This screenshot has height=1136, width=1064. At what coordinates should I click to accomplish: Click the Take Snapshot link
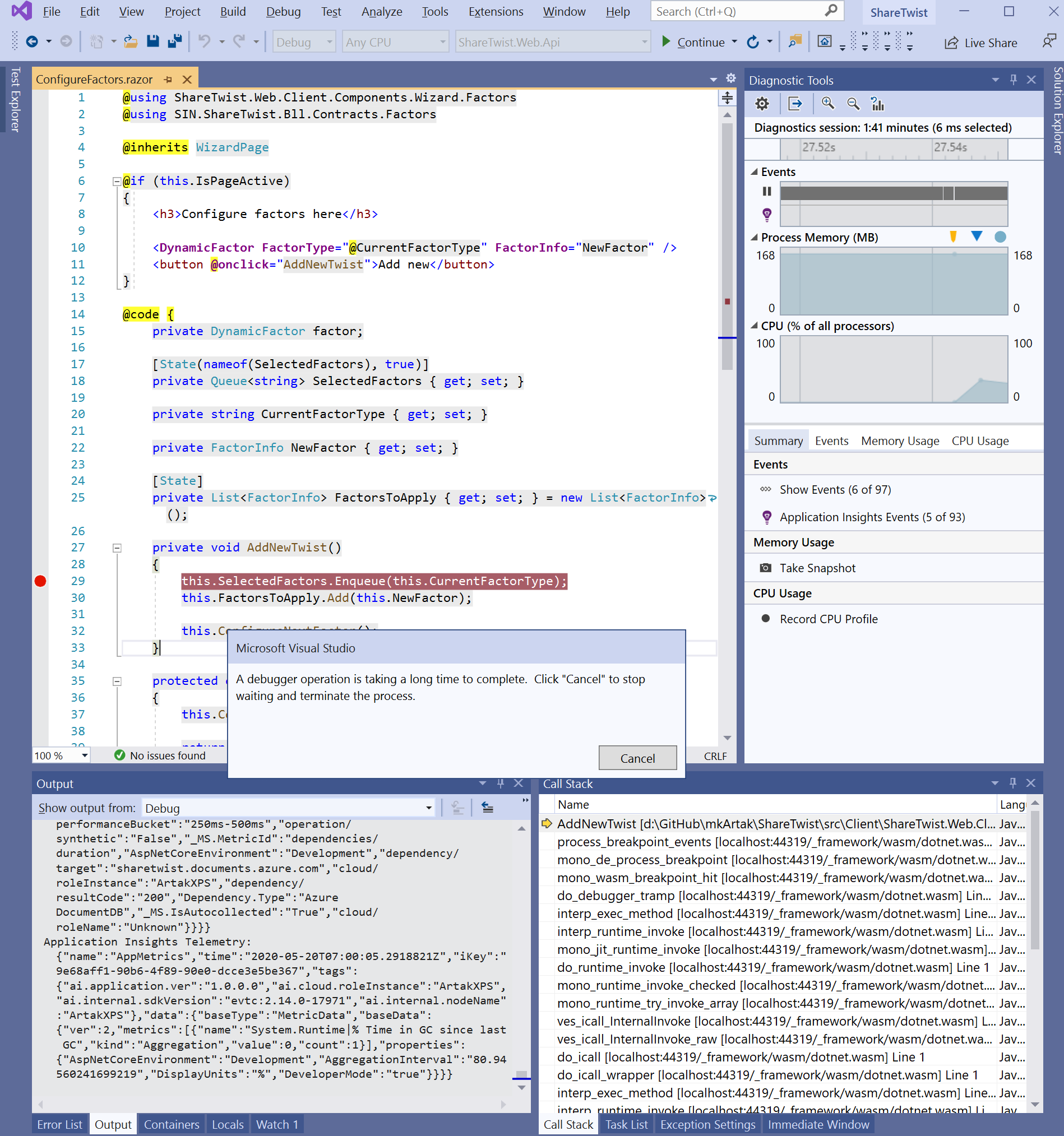[x=817, y=567]
